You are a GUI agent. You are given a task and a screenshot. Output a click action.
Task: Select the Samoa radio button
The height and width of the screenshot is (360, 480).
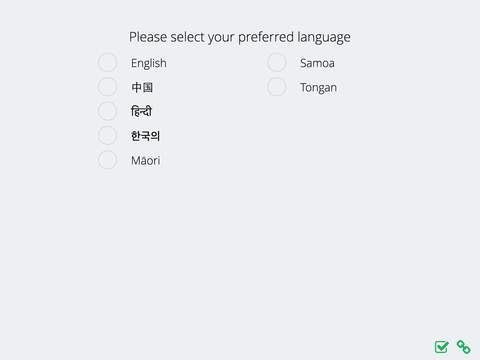tap(276, 62)
